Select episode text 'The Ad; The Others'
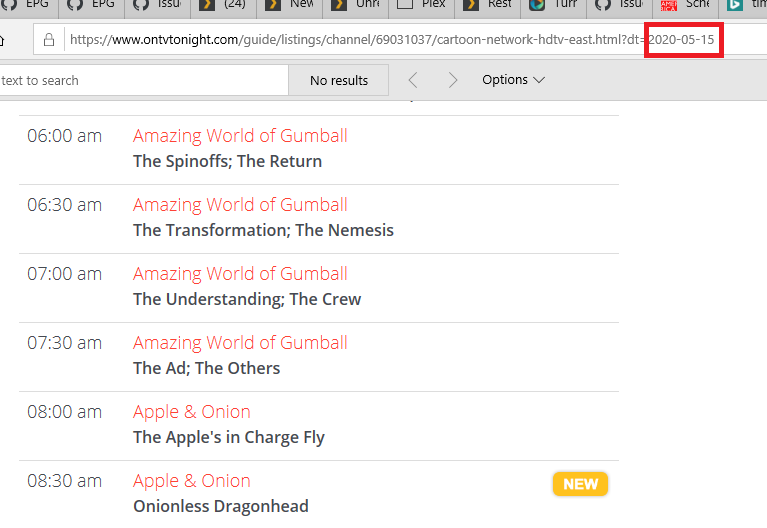 pyautogui.click(x=206, y=368)
